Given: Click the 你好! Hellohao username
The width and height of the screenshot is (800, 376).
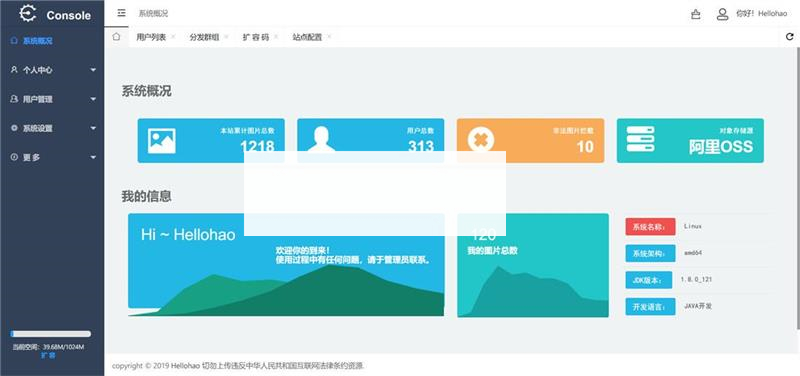Looking at the screenshot, I should tap(761, 14).
